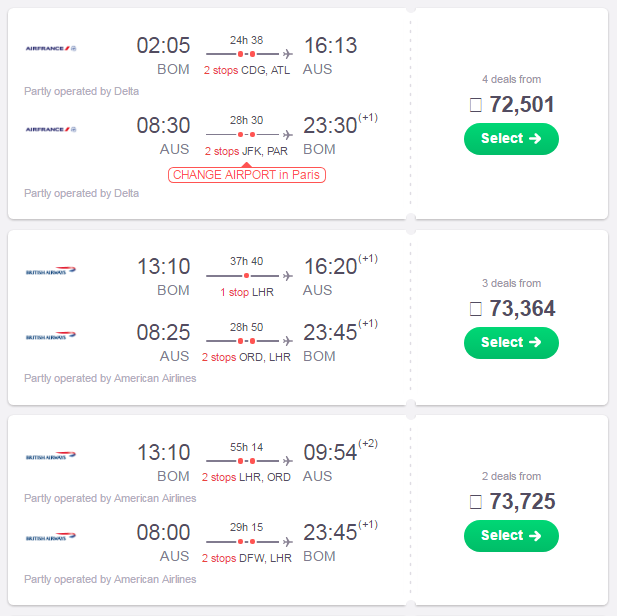The image size is (617, 616).
Task: Click the plane icon on the 55h 14 route
Action: point(288,461)
